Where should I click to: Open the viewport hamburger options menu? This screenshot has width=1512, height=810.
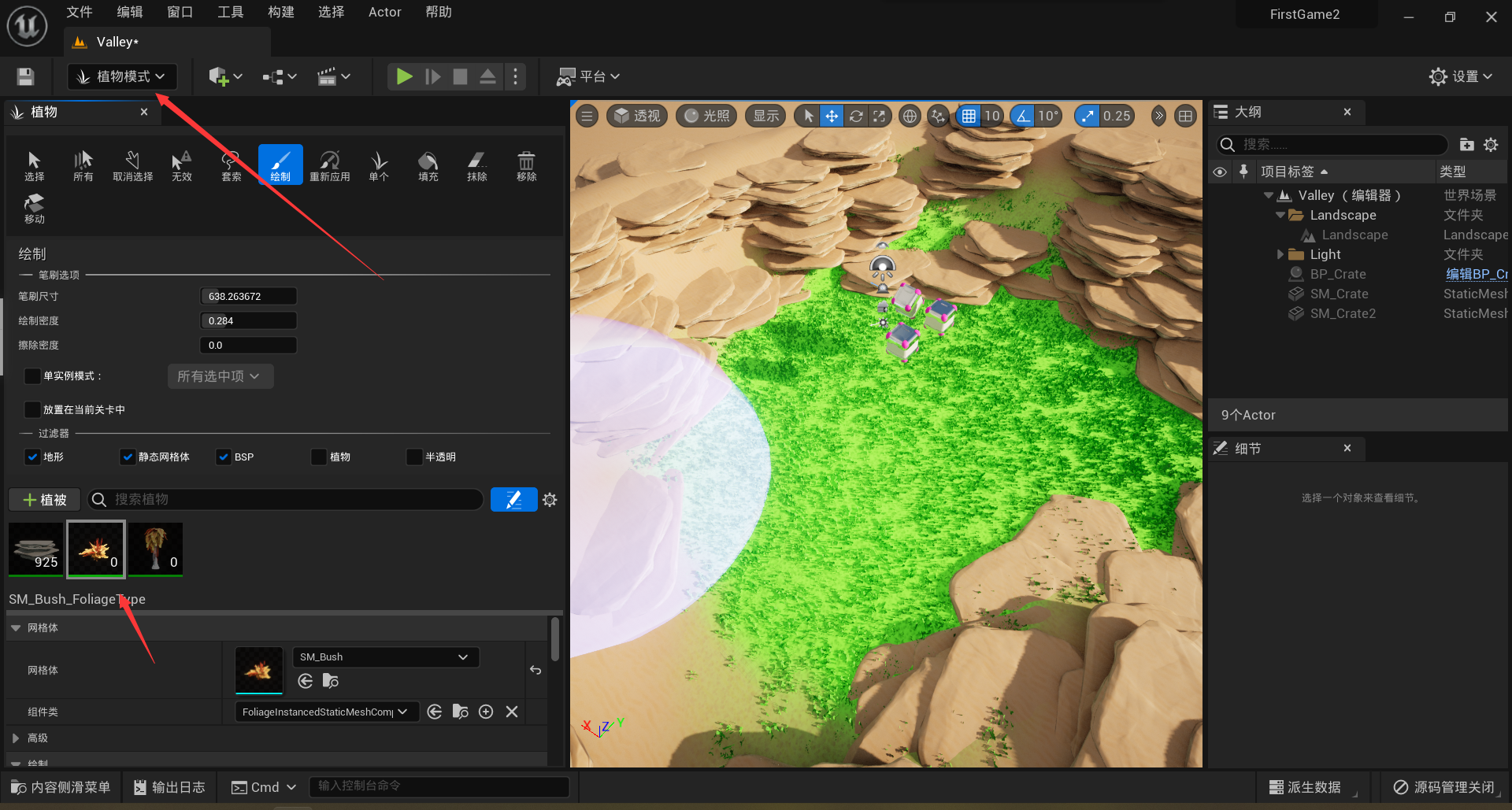[x=587, y=117]
